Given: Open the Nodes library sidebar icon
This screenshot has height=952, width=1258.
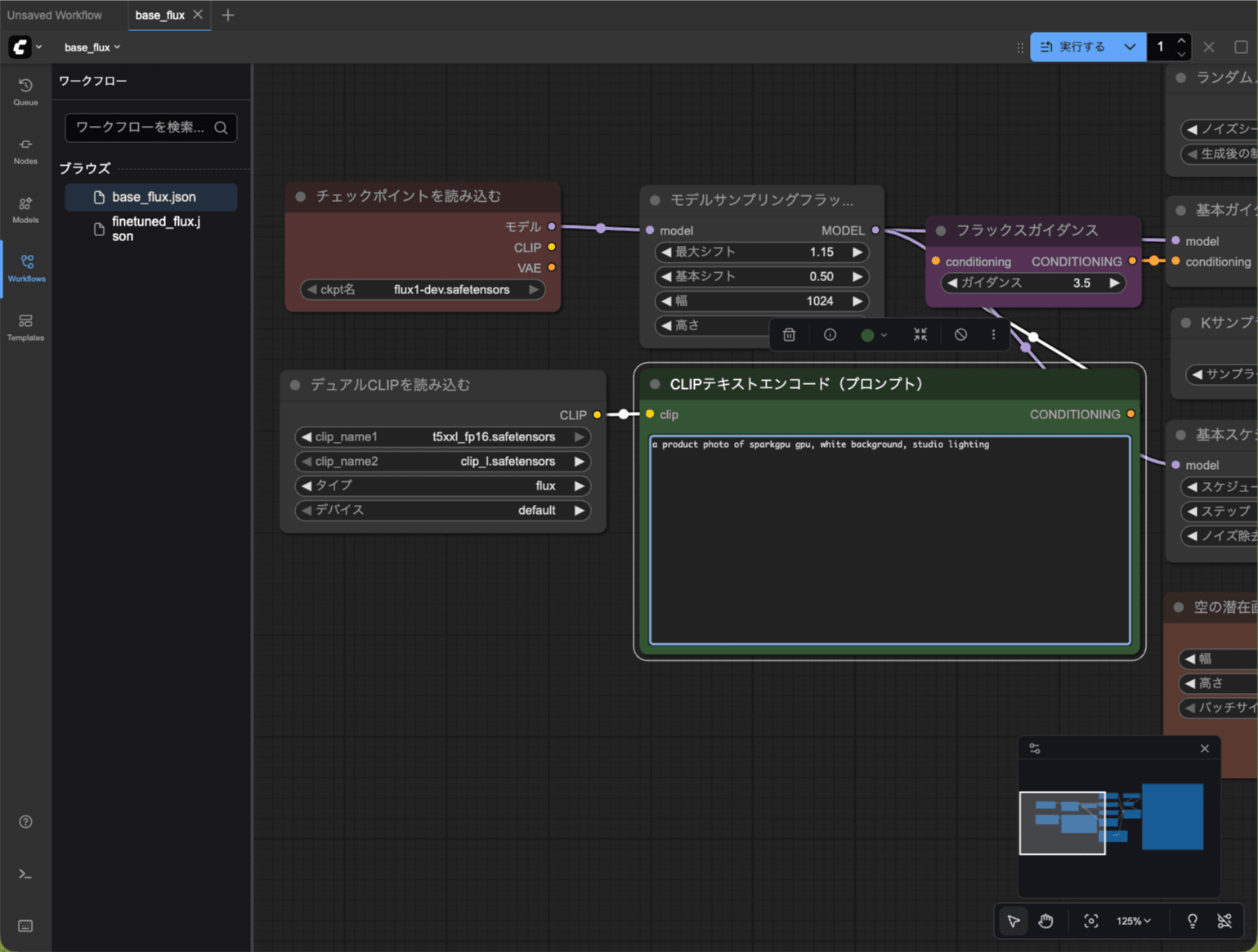Looking at the screenshot, I should (x=25, y=151).
